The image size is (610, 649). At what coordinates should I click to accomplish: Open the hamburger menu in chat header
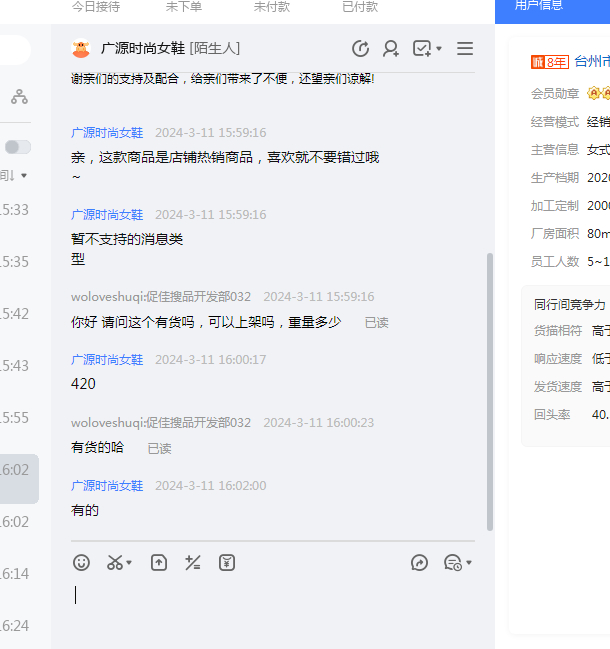[x=465, y=48]
